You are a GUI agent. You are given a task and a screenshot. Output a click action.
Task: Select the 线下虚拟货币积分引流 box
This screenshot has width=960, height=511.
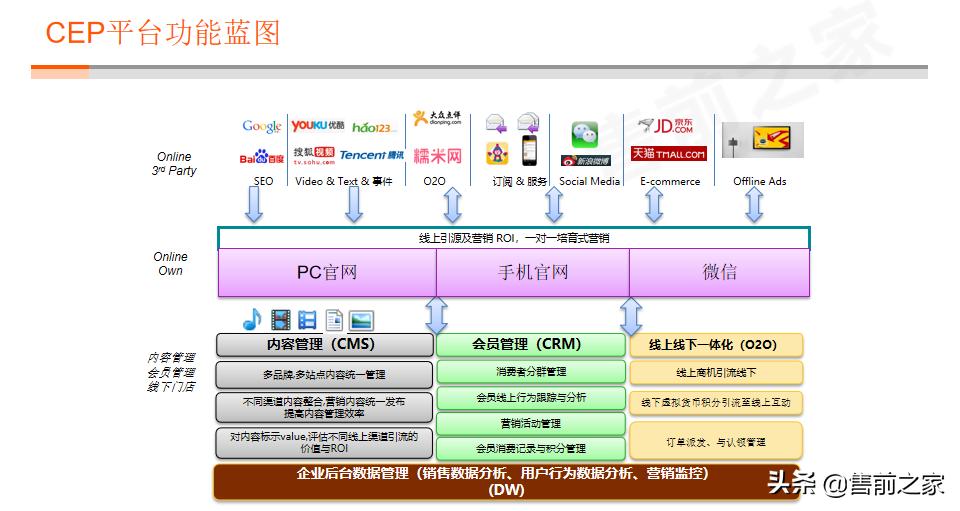tap(716, 402)
